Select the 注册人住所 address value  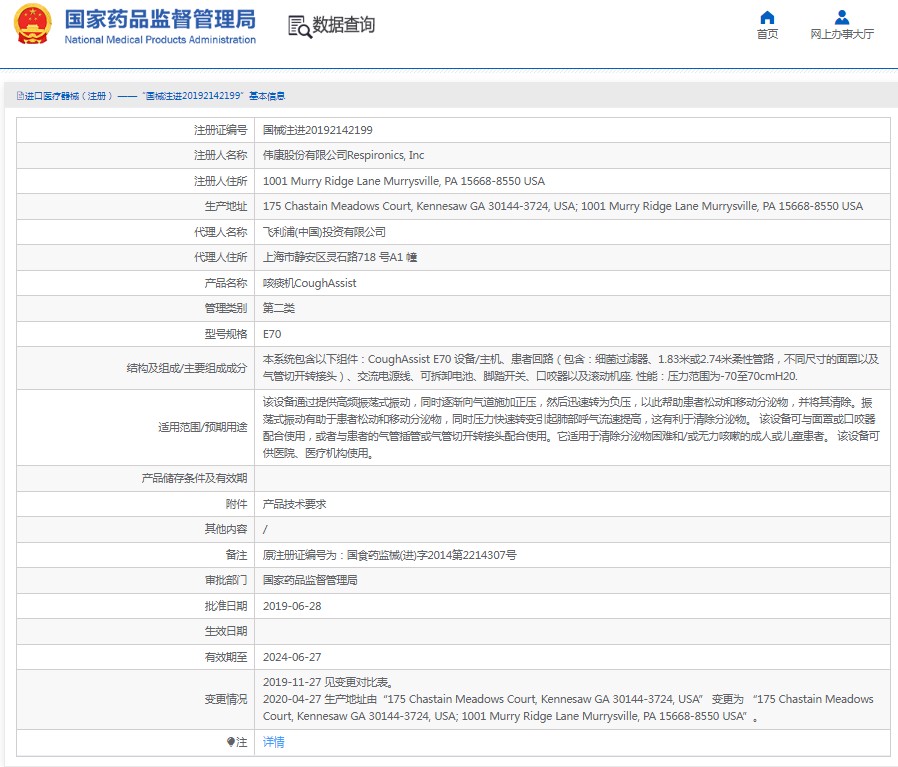404,181
